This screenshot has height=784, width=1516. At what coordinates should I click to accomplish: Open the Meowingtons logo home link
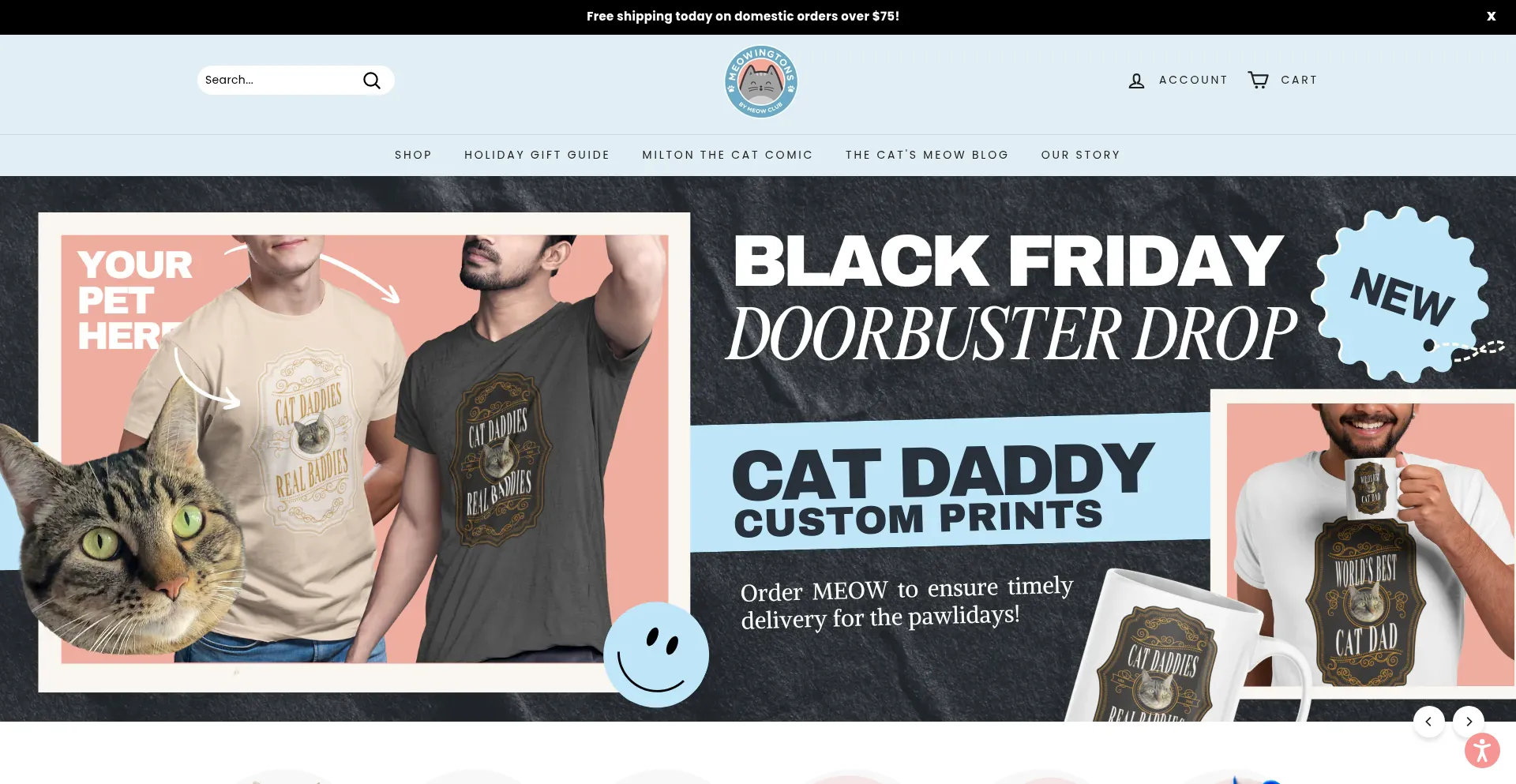click(760, 81)
